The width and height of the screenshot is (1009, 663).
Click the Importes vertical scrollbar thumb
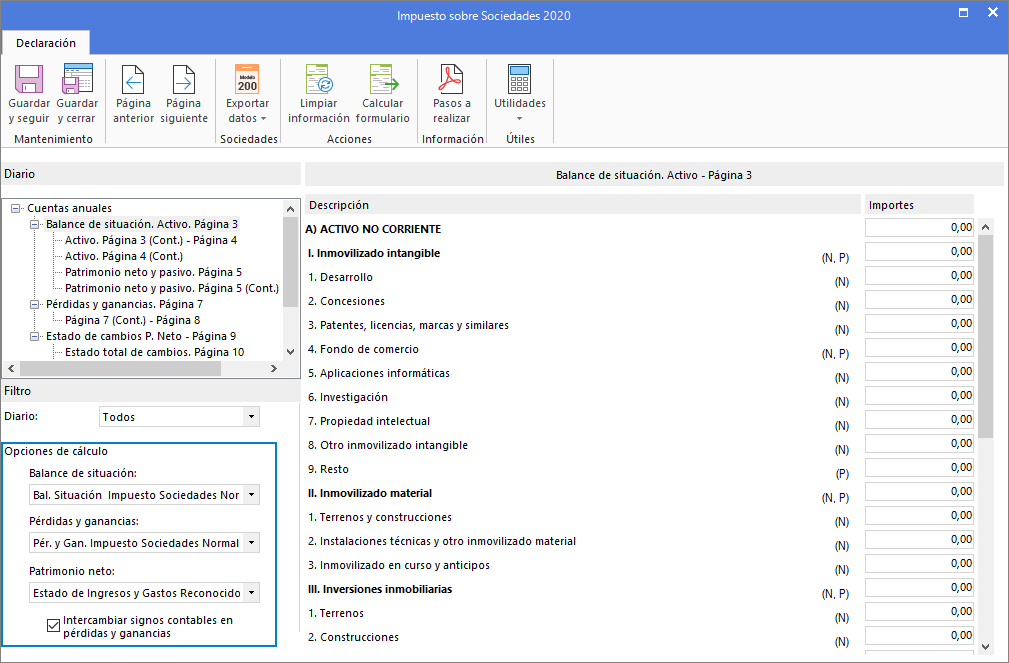tap(985, 337)
